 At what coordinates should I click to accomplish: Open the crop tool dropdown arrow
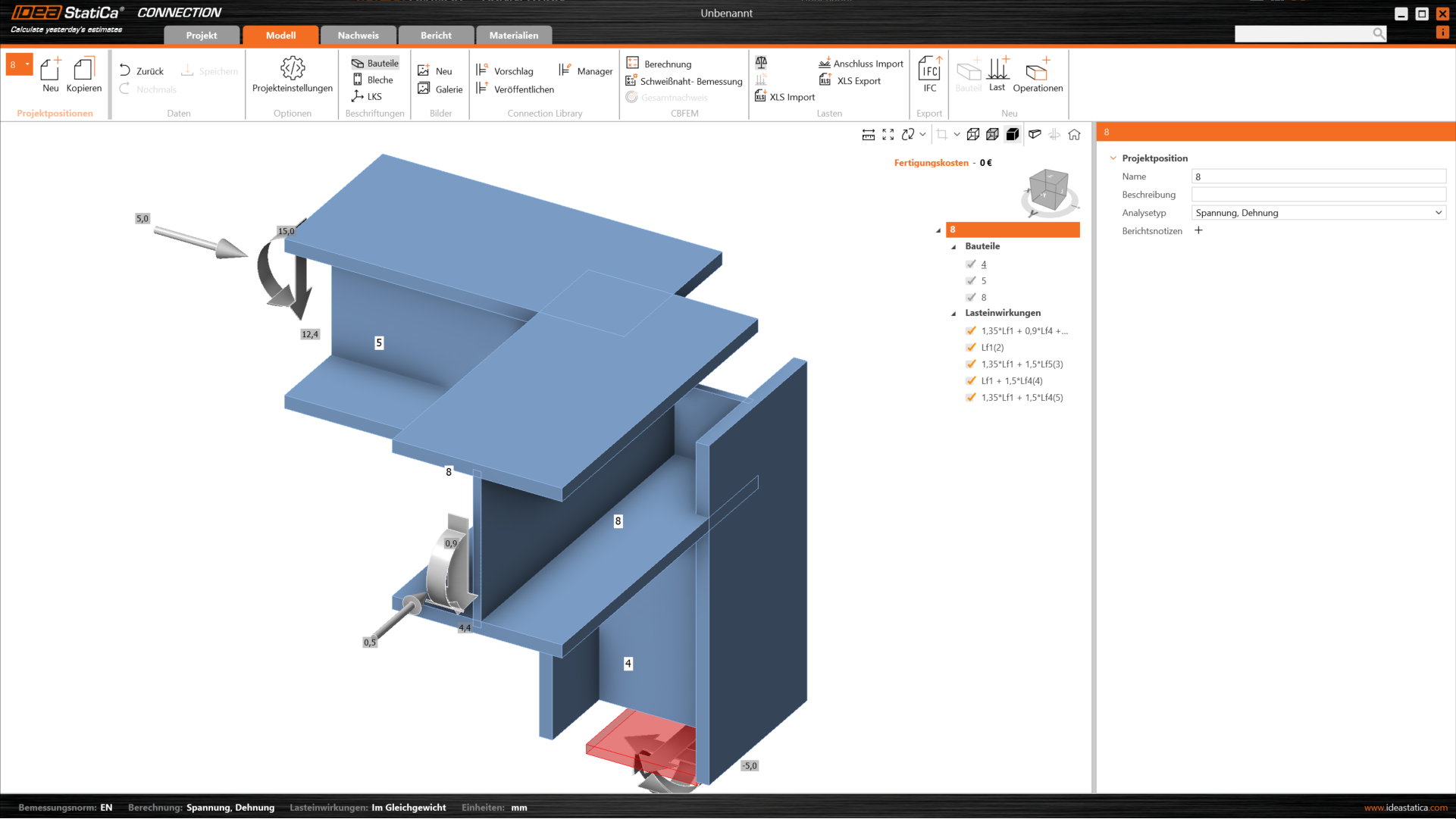pos(957,134)
